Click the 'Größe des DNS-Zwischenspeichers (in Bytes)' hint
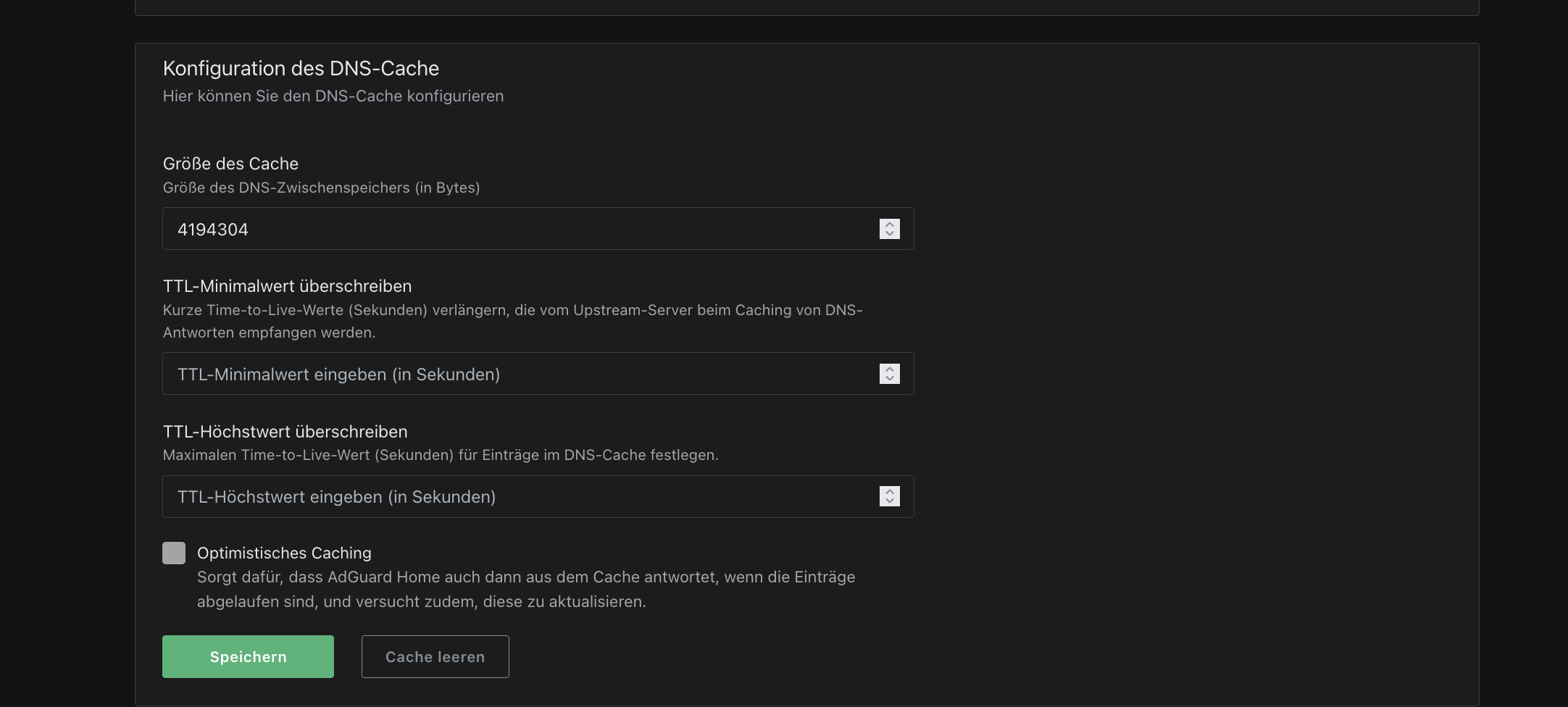Viewport: 1568px width, 707px height. (321, 188)
